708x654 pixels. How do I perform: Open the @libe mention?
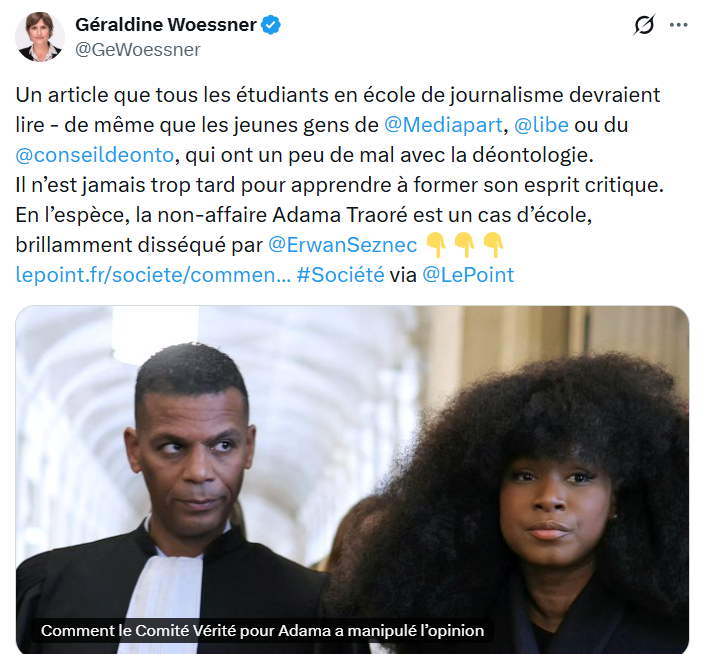pyautogui.click(x=541, y=125)
